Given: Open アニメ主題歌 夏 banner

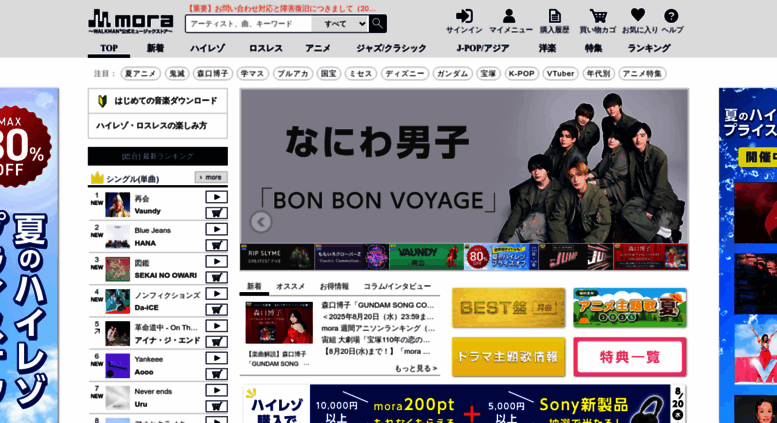Looking at the screenshot, I should (630, 308).
